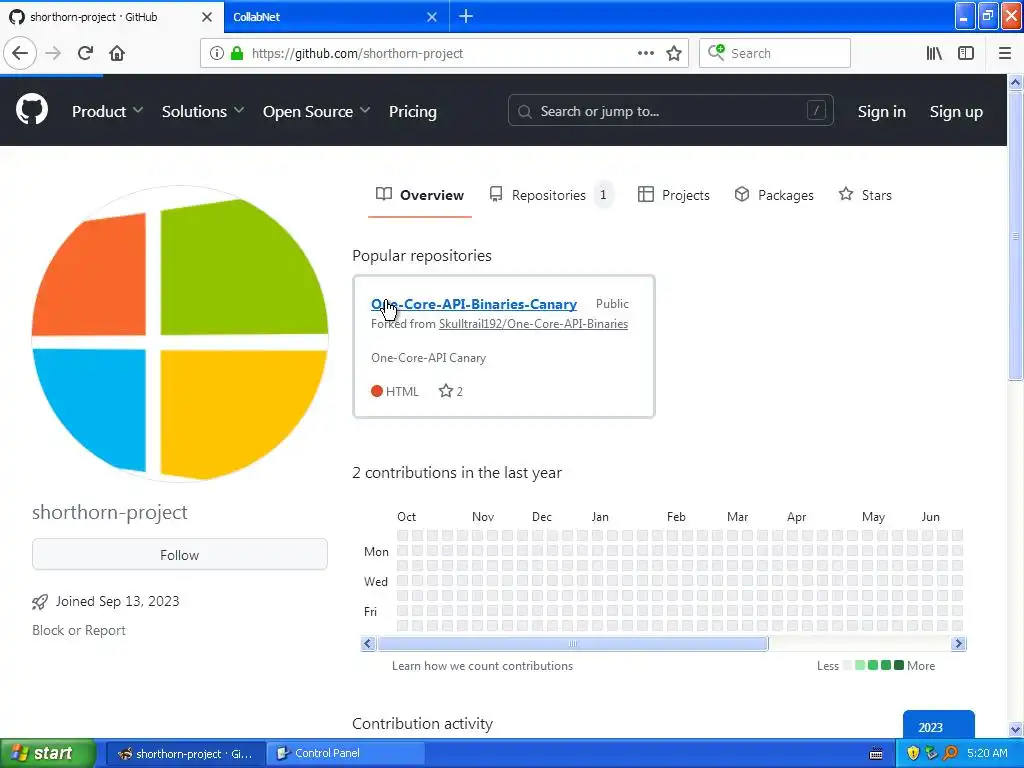Open Learn how we count contributions

tap(482, 665)
